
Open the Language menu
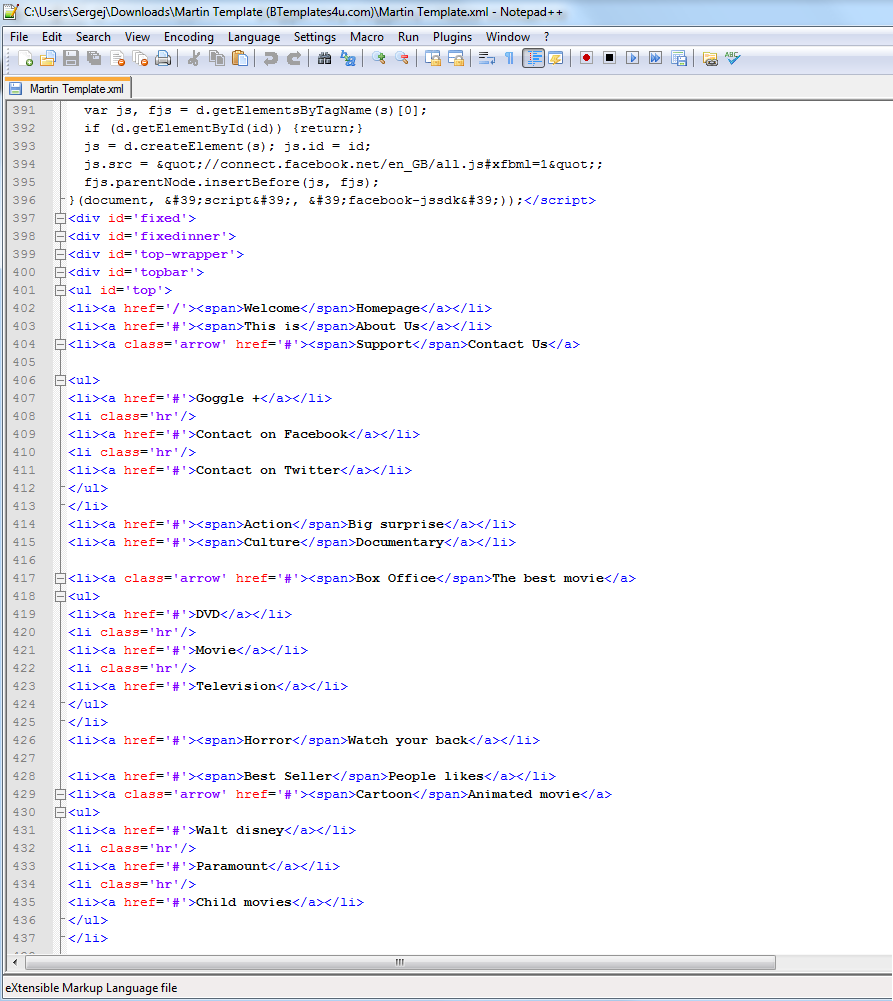(x=253, y=37)
